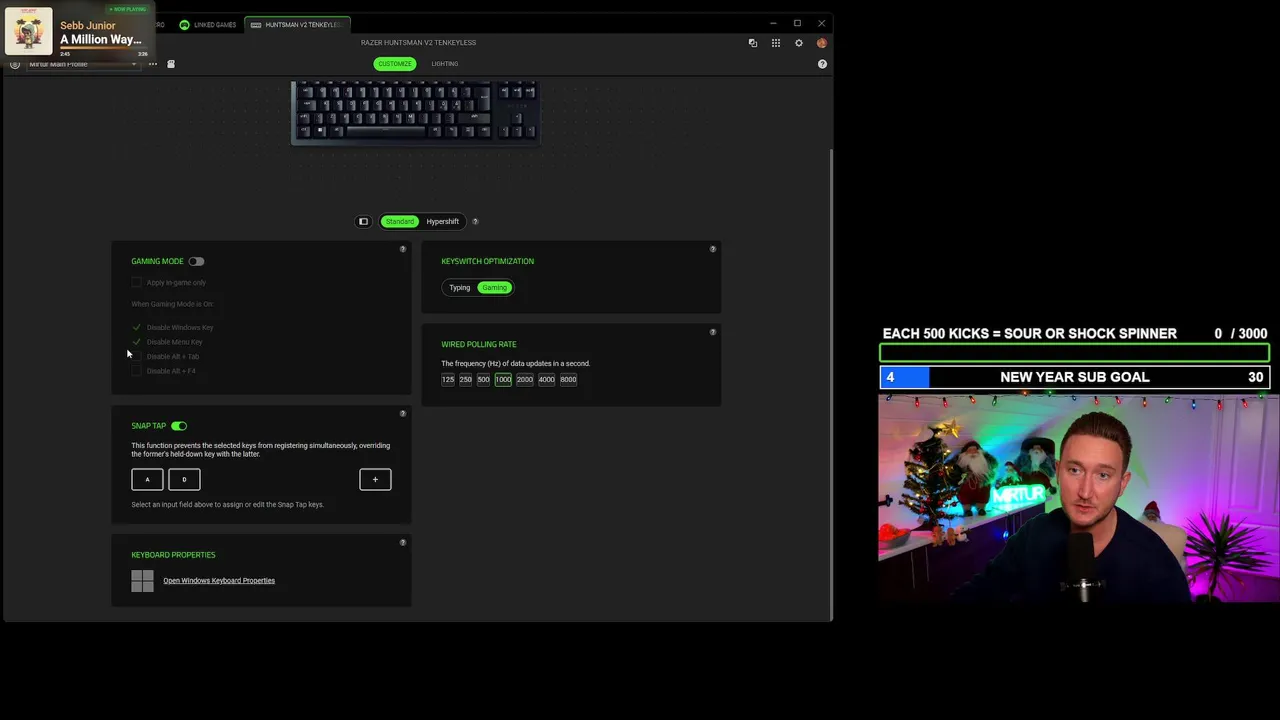
Task: Open Windows Keyboard Properties link
Action: point(219,581)
